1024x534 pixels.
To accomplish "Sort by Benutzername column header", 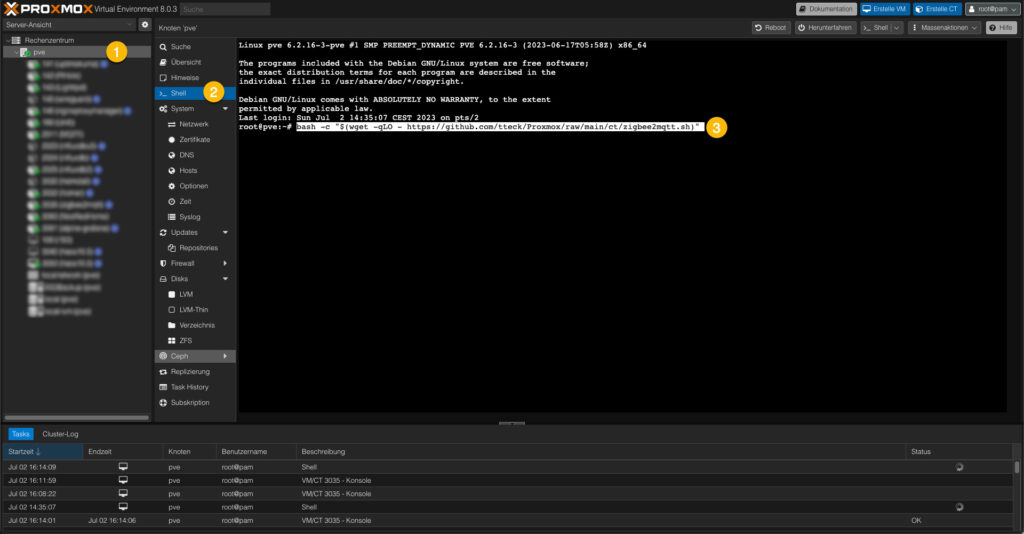I will pos(256,452).
